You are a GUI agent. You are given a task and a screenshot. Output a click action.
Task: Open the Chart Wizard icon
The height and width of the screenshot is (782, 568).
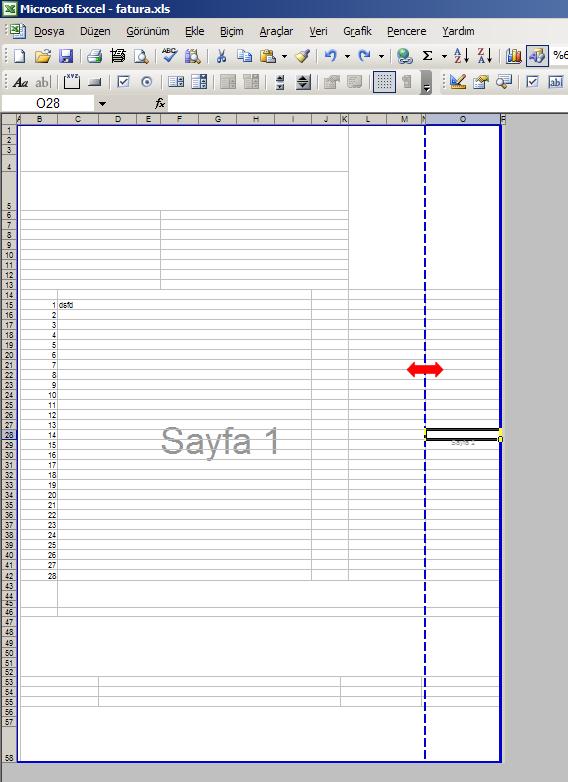[x=513, y=56]
